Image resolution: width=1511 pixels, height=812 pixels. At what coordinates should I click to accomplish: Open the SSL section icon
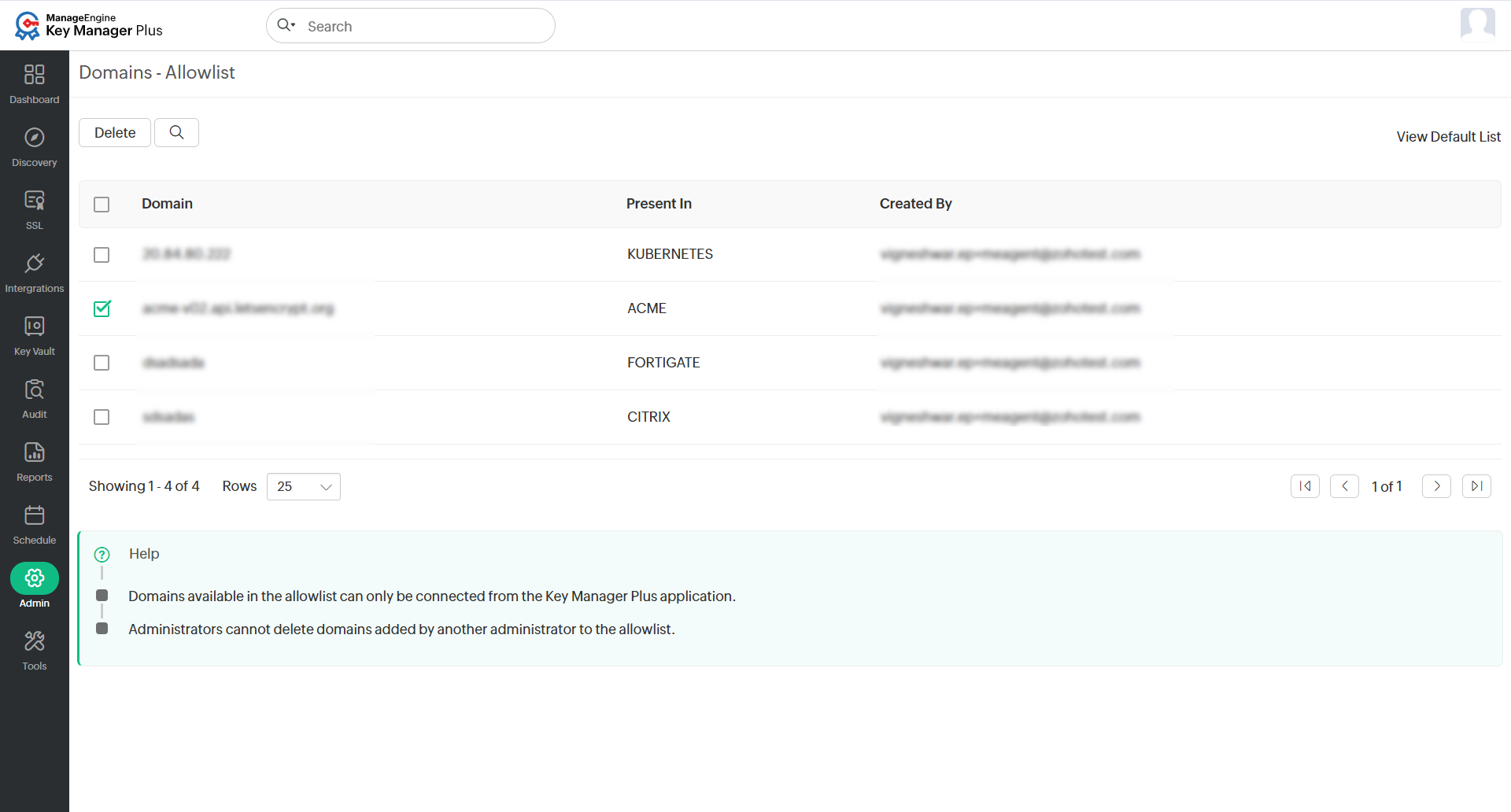click(x=35, y=200)
